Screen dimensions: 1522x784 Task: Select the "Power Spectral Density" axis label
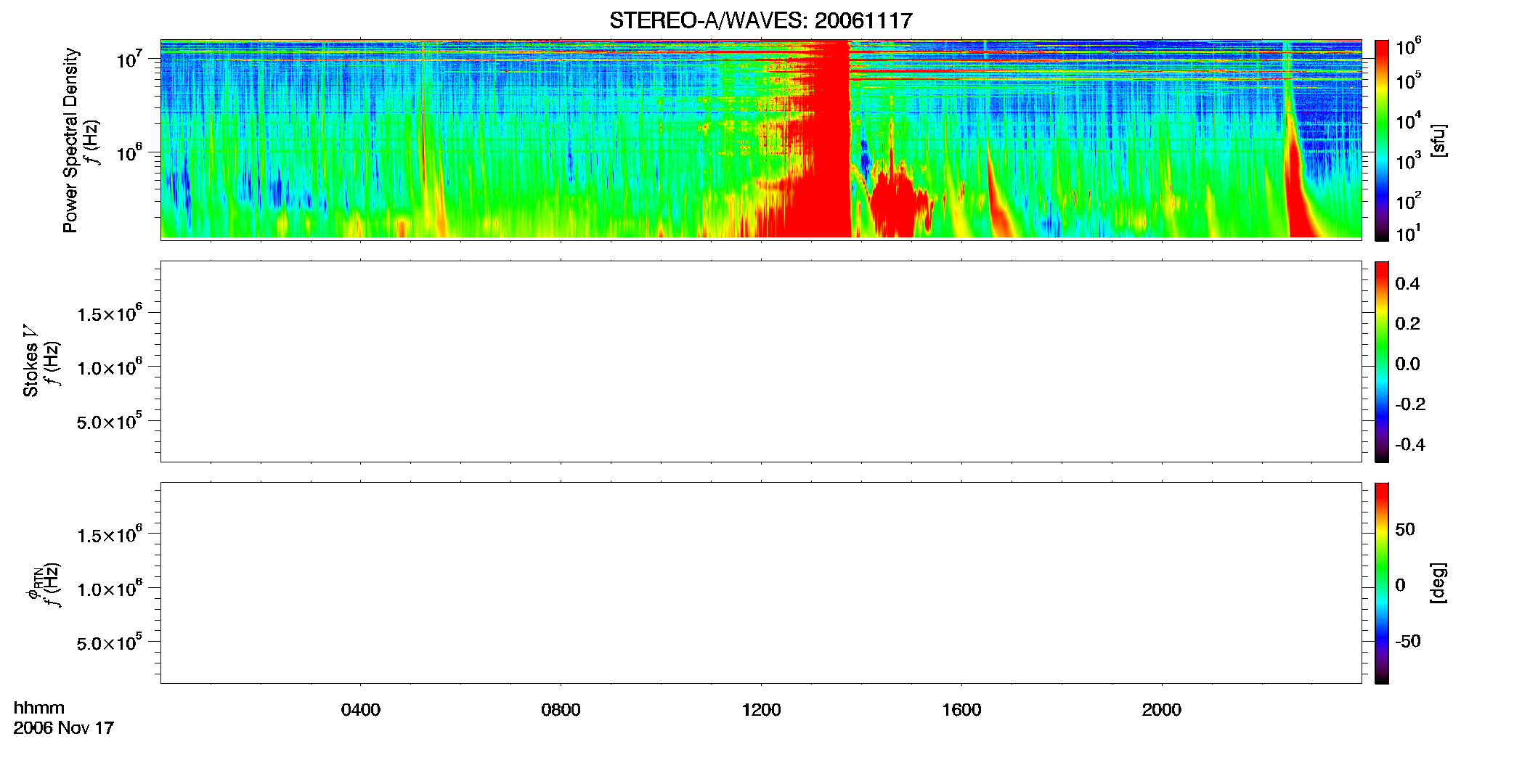pos(70,140)
